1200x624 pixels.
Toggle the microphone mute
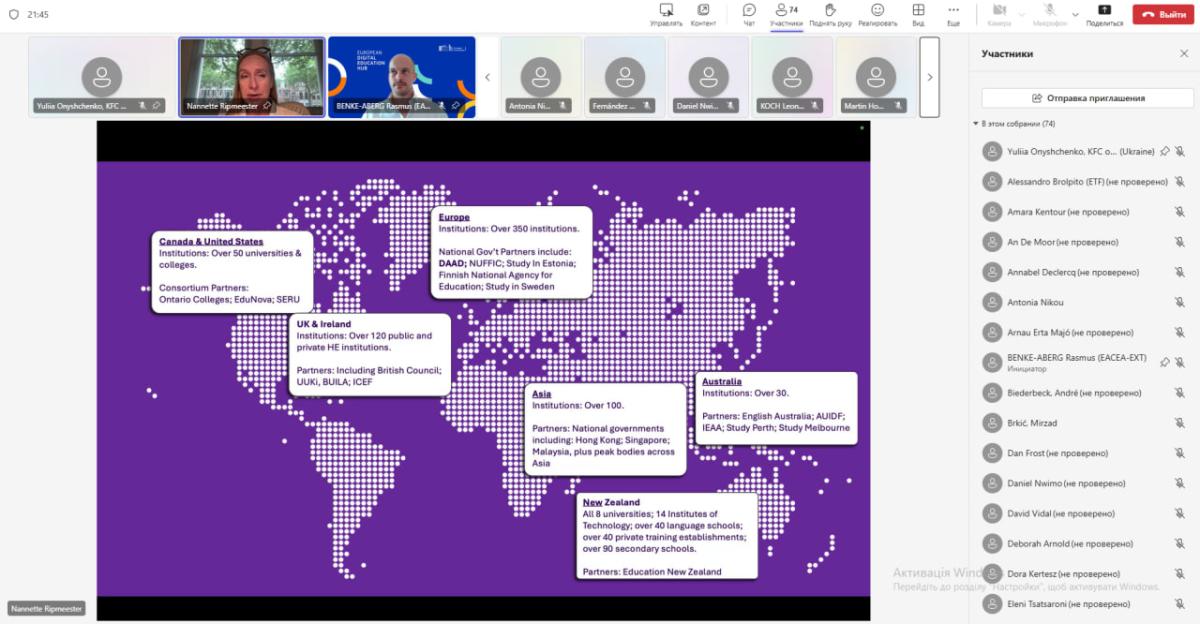(x=1048, y=14)
